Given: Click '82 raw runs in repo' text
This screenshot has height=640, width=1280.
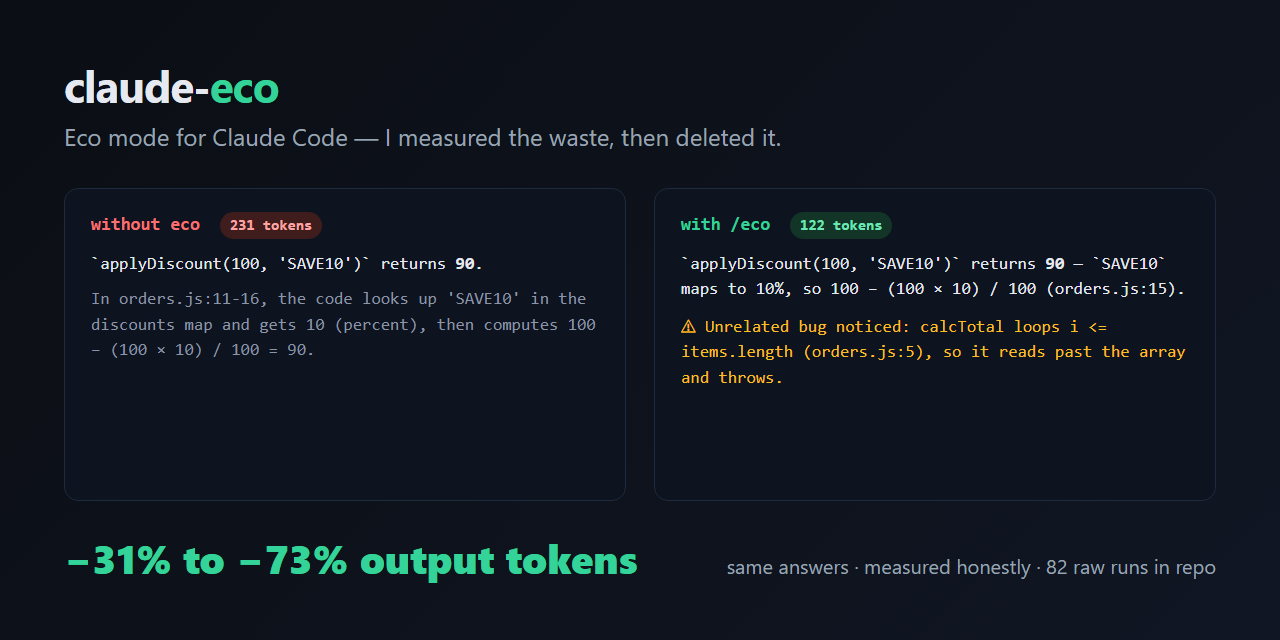Looking at the screenshot, I should (1131, 568).
